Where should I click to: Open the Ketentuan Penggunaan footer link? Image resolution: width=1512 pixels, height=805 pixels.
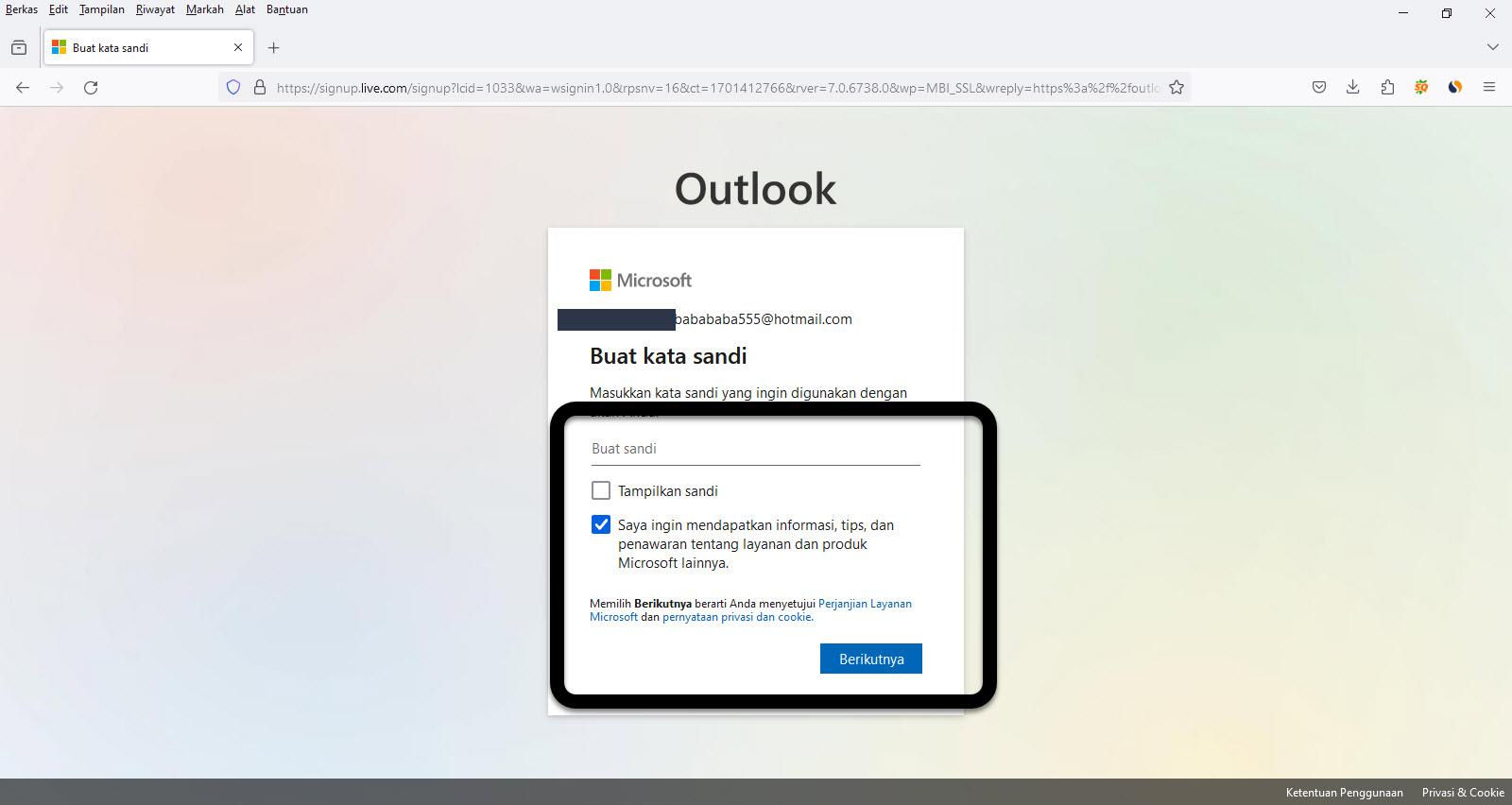pos(1344,793)
